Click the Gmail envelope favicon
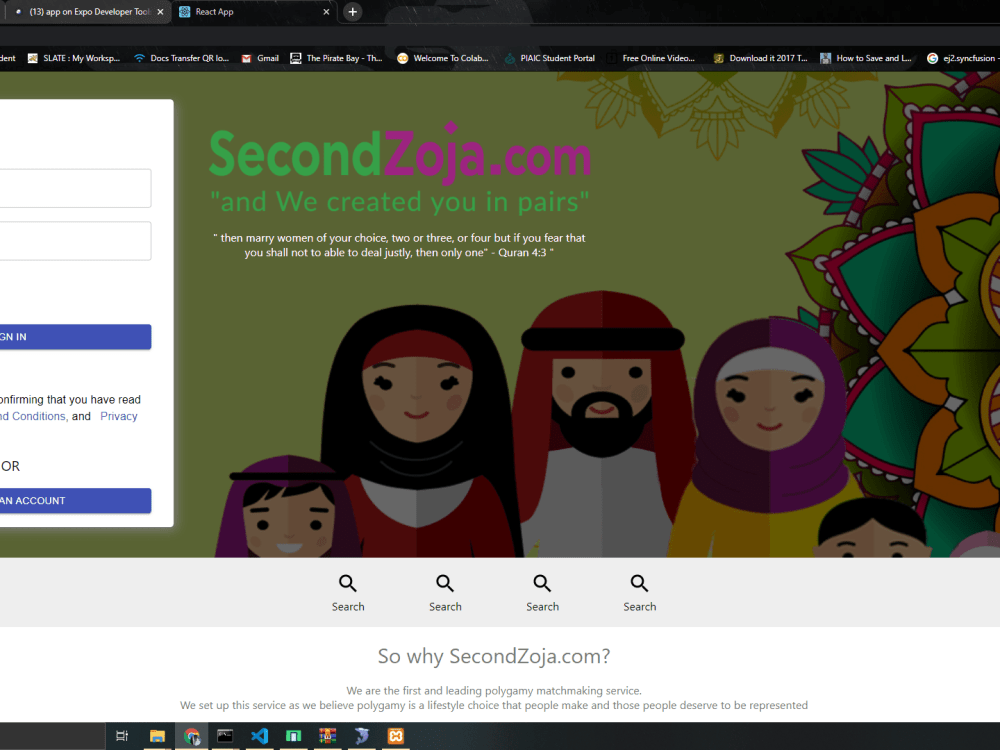Screen dimensions: 1000x750 (246, 58)
